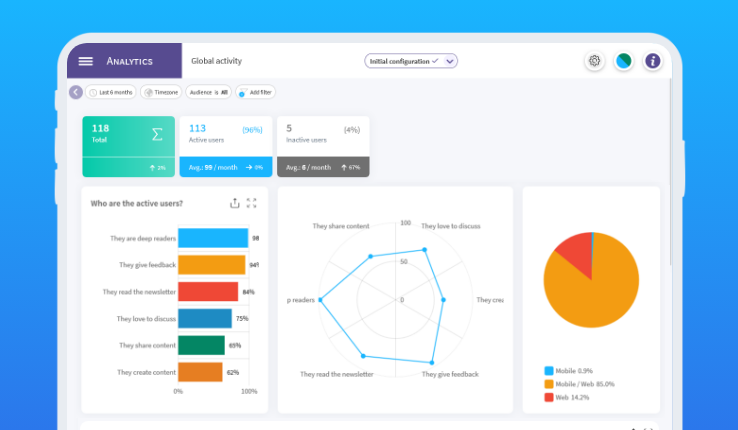Image resolution: width=738 pixels, height=430 pixels.
Task: Open the info icon in header
Action: [653, 61]
